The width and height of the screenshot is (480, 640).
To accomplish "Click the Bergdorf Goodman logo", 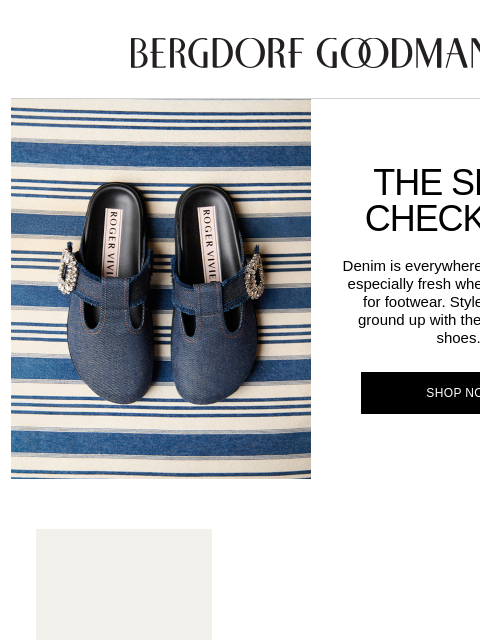I will [305, 53].
